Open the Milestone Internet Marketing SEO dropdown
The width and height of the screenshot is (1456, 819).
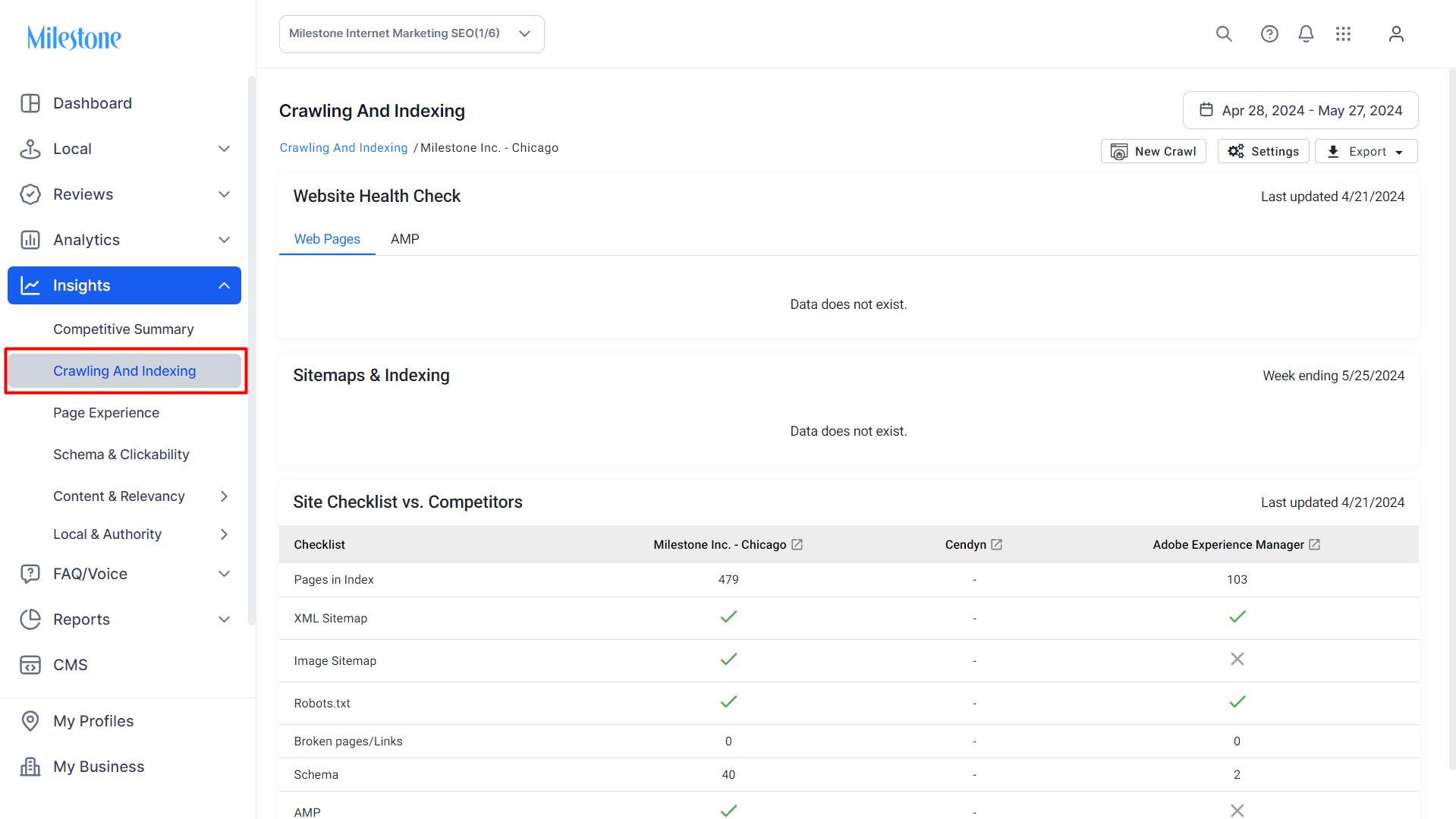coord(412,34)
